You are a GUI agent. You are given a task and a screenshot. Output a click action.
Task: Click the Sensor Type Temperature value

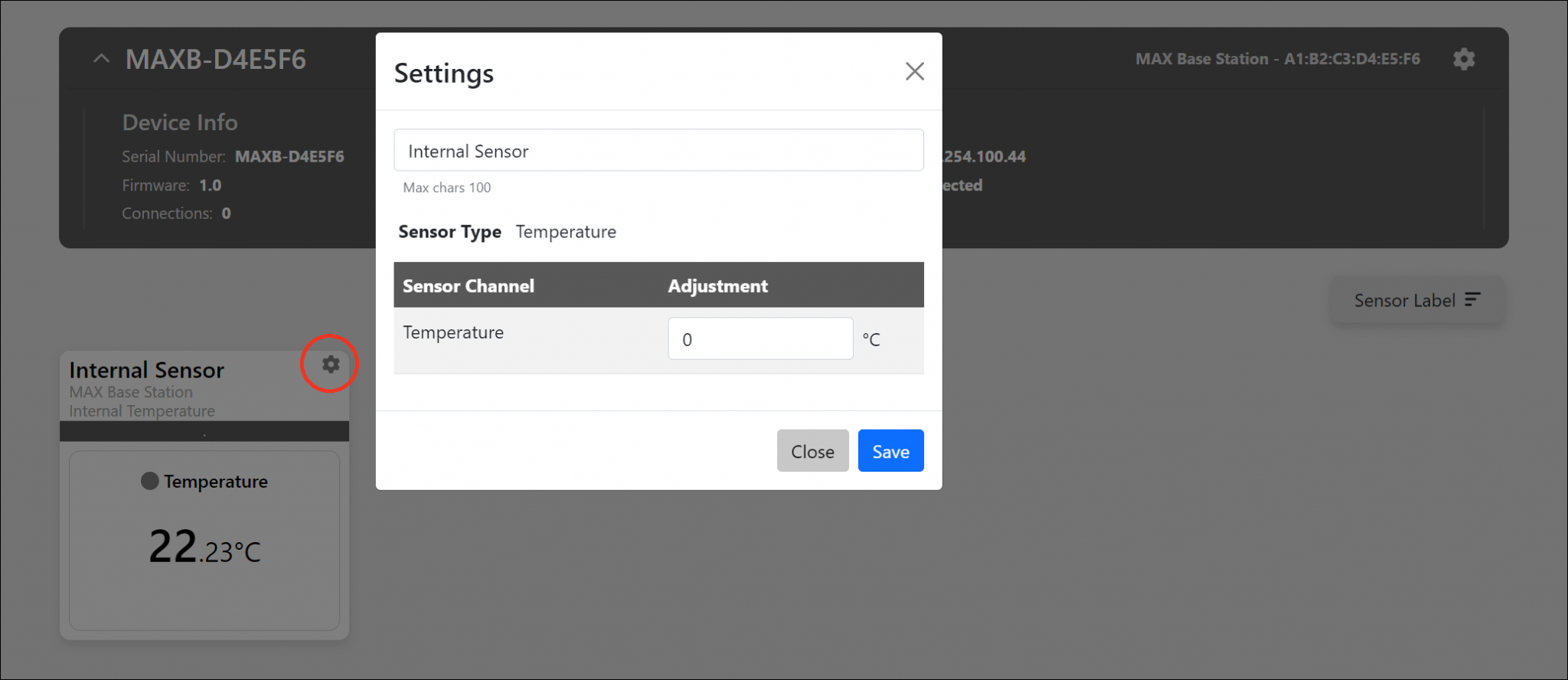tap(566, 232)
